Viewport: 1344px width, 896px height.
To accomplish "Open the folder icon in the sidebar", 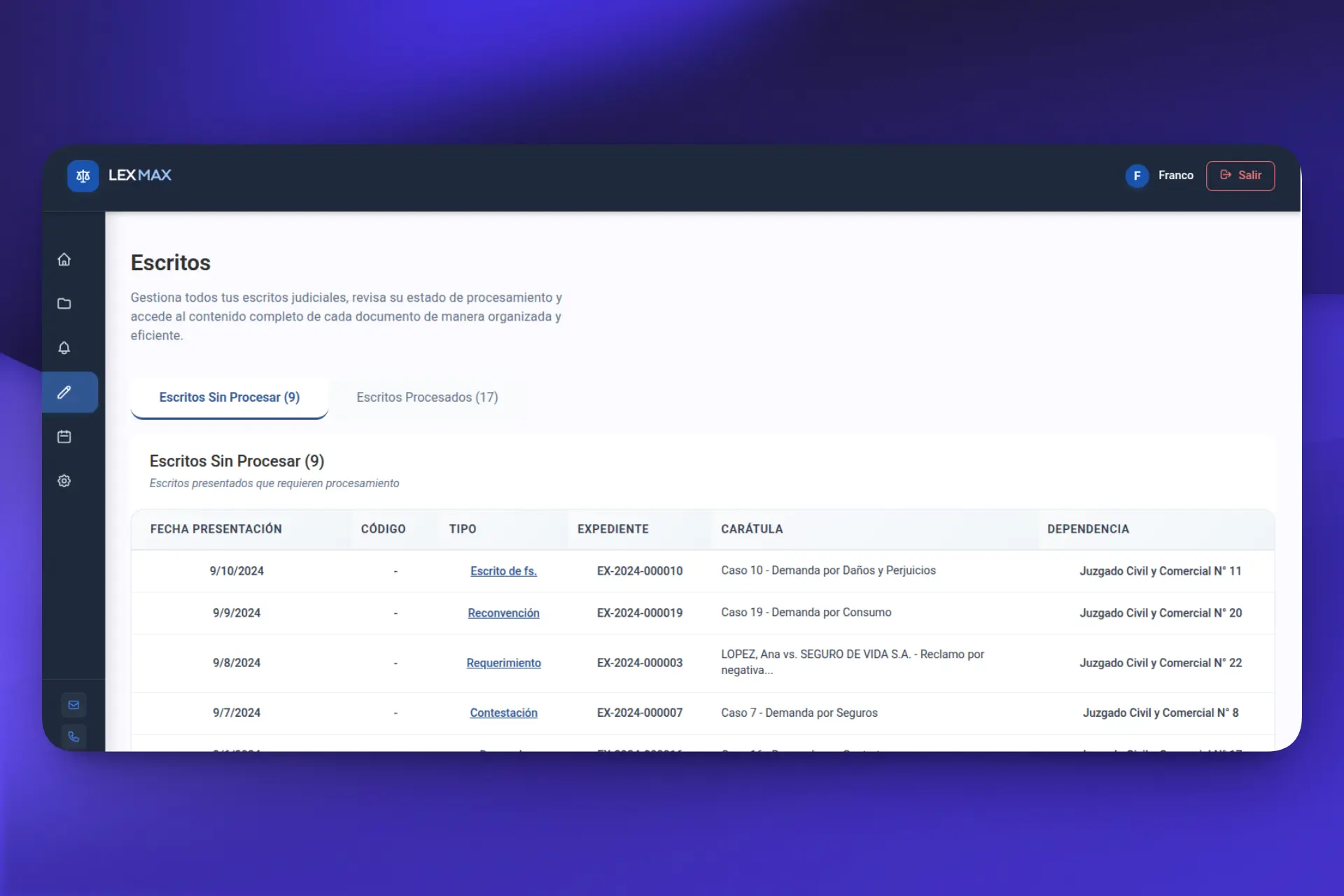I will tap(64, 304).
